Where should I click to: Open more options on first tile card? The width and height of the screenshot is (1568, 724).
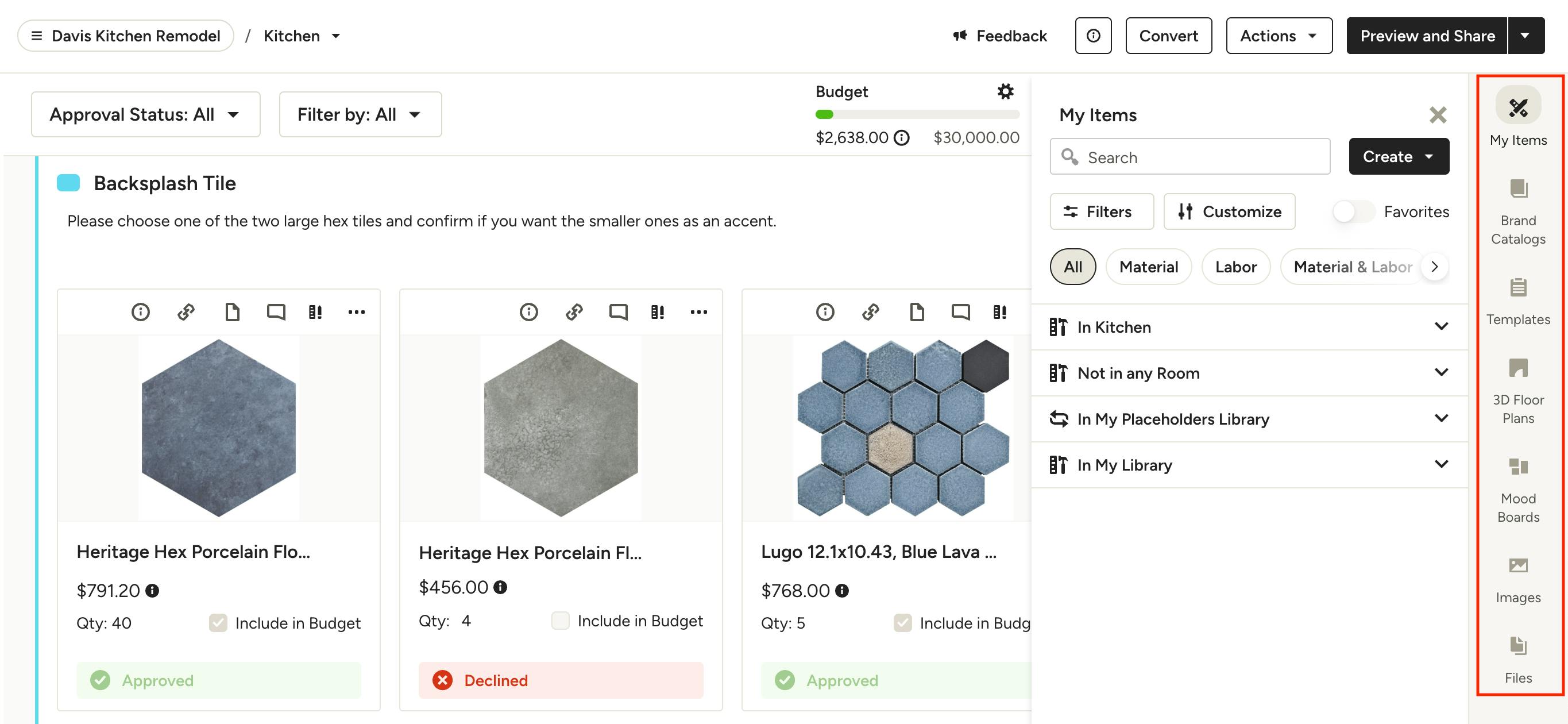tap(356, 312)
